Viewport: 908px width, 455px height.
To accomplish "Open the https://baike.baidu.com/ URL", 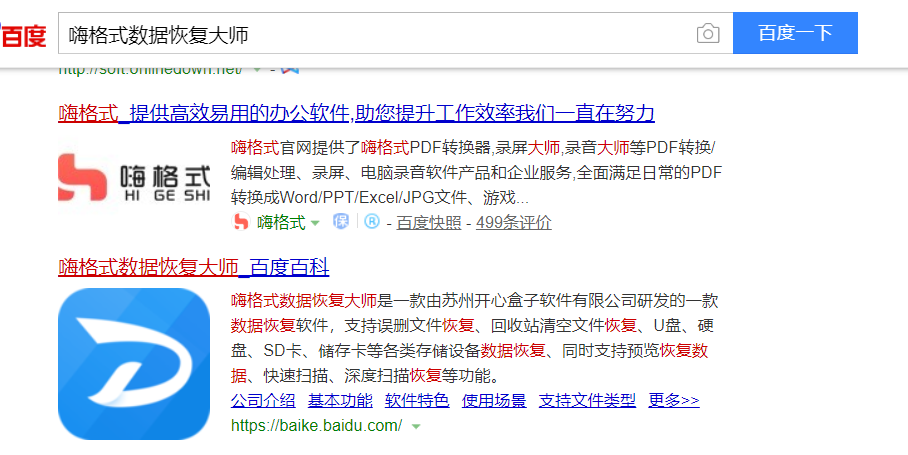I will (316, 426).
